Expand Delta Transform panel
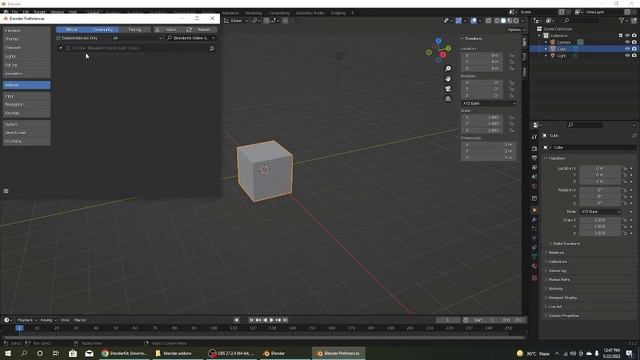 [x=565, y=244]
